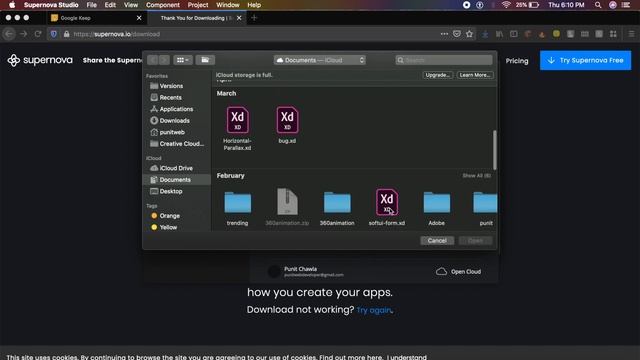Show All February items

(476, 176)
